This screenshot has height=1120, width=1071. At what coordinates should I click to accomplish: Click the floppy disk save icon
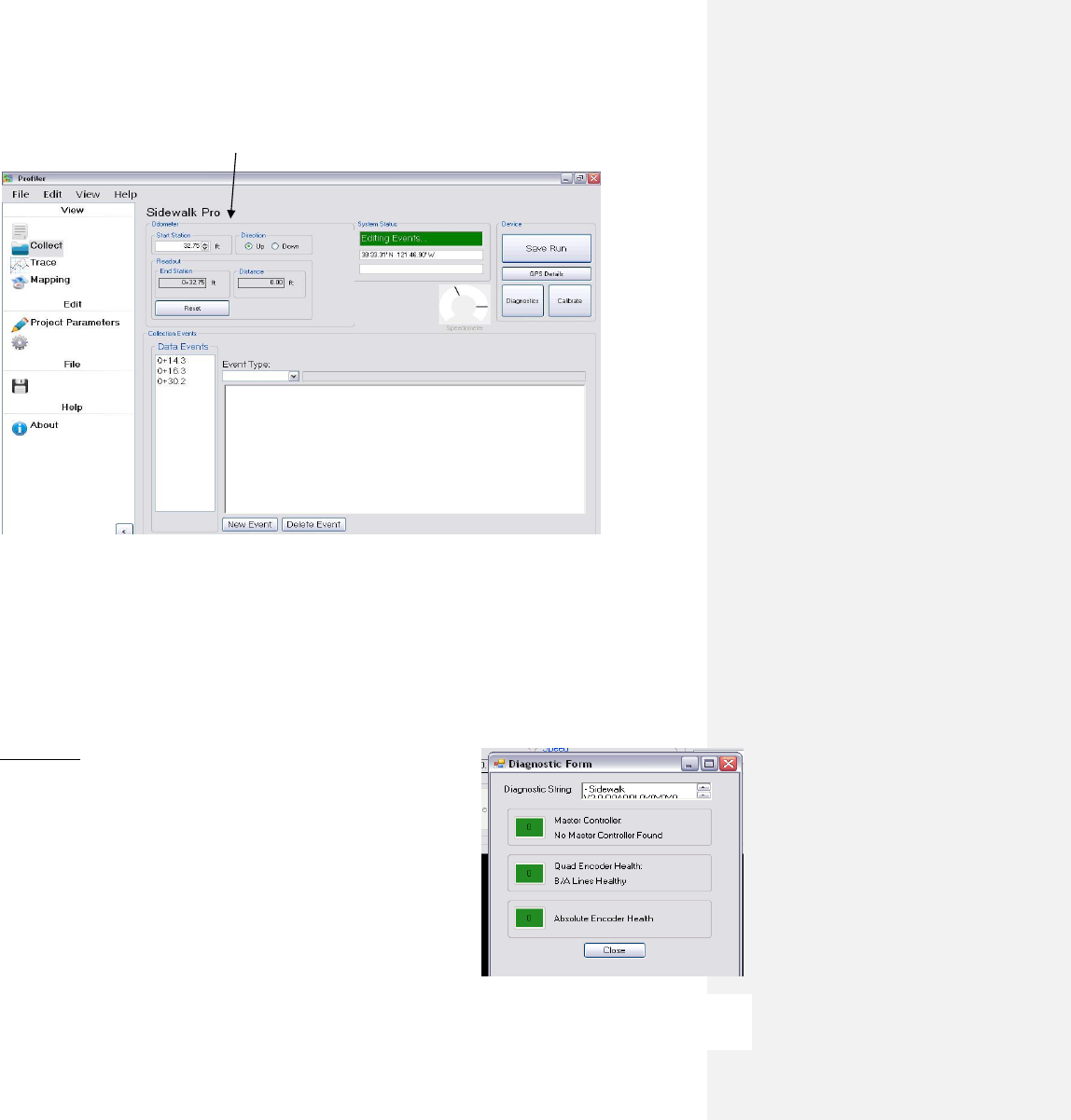(x=20, y=385)
